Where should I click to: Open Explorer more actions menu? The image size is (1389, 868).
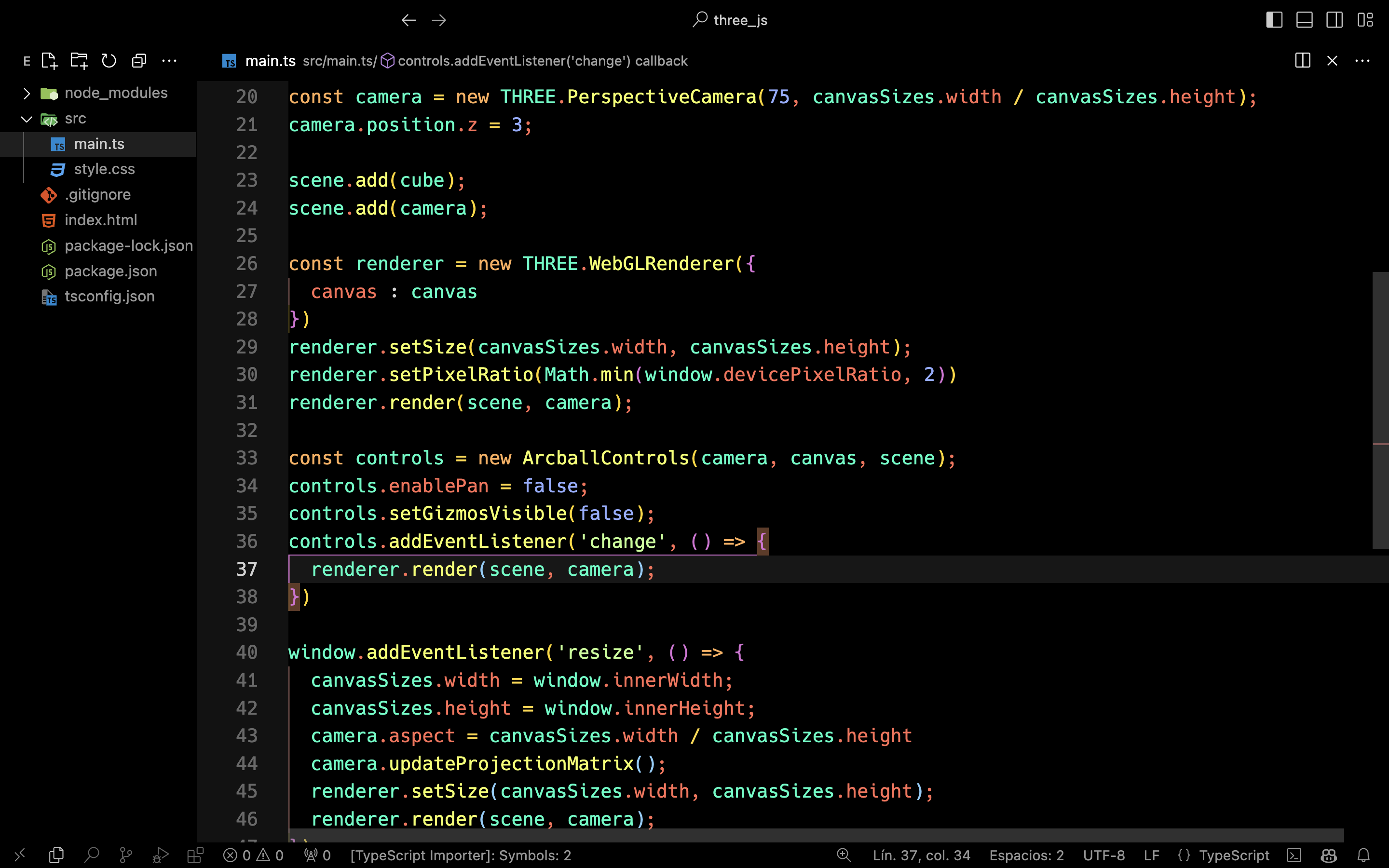click(x=169, y=61)
